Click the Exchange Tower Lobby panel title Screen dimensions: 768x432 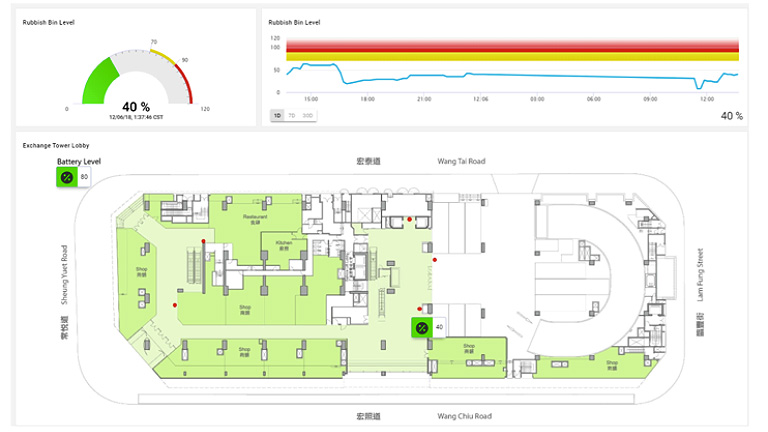coord(54,146)
